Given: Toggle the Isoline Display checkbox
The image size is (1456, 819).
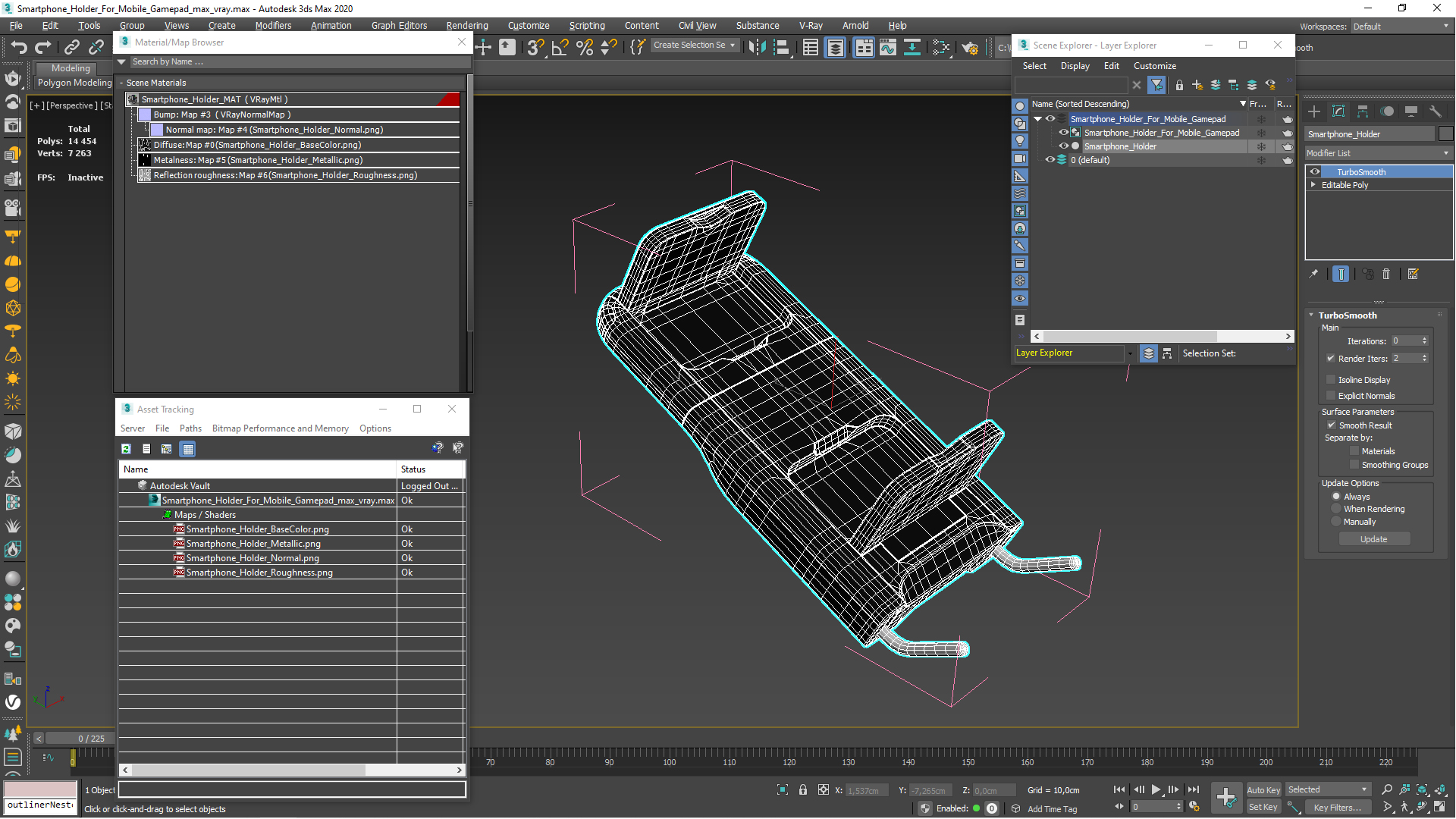Looking at the screenshot, I should 1331,380.
